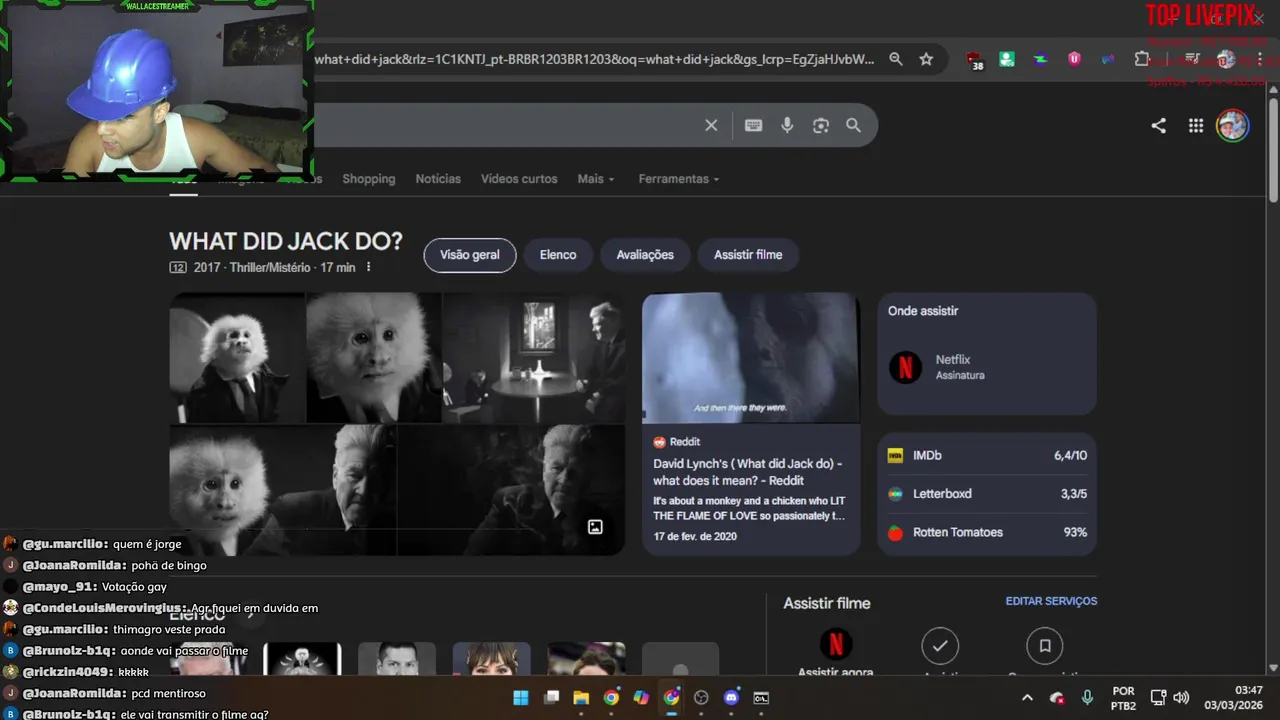Viewport: 1280px width, 720px height.
Task: Open the Rotten Tomatoes 93% rating
Action: tap(987, 532)
